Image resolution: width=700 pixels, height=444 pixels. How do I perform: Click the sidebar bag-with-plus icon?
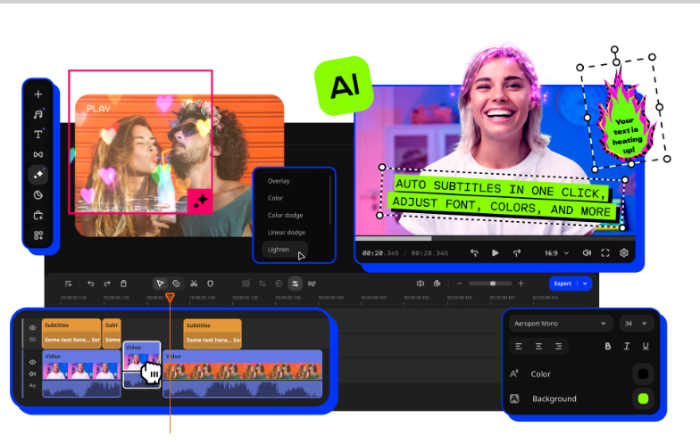click(x=38, y=216)
